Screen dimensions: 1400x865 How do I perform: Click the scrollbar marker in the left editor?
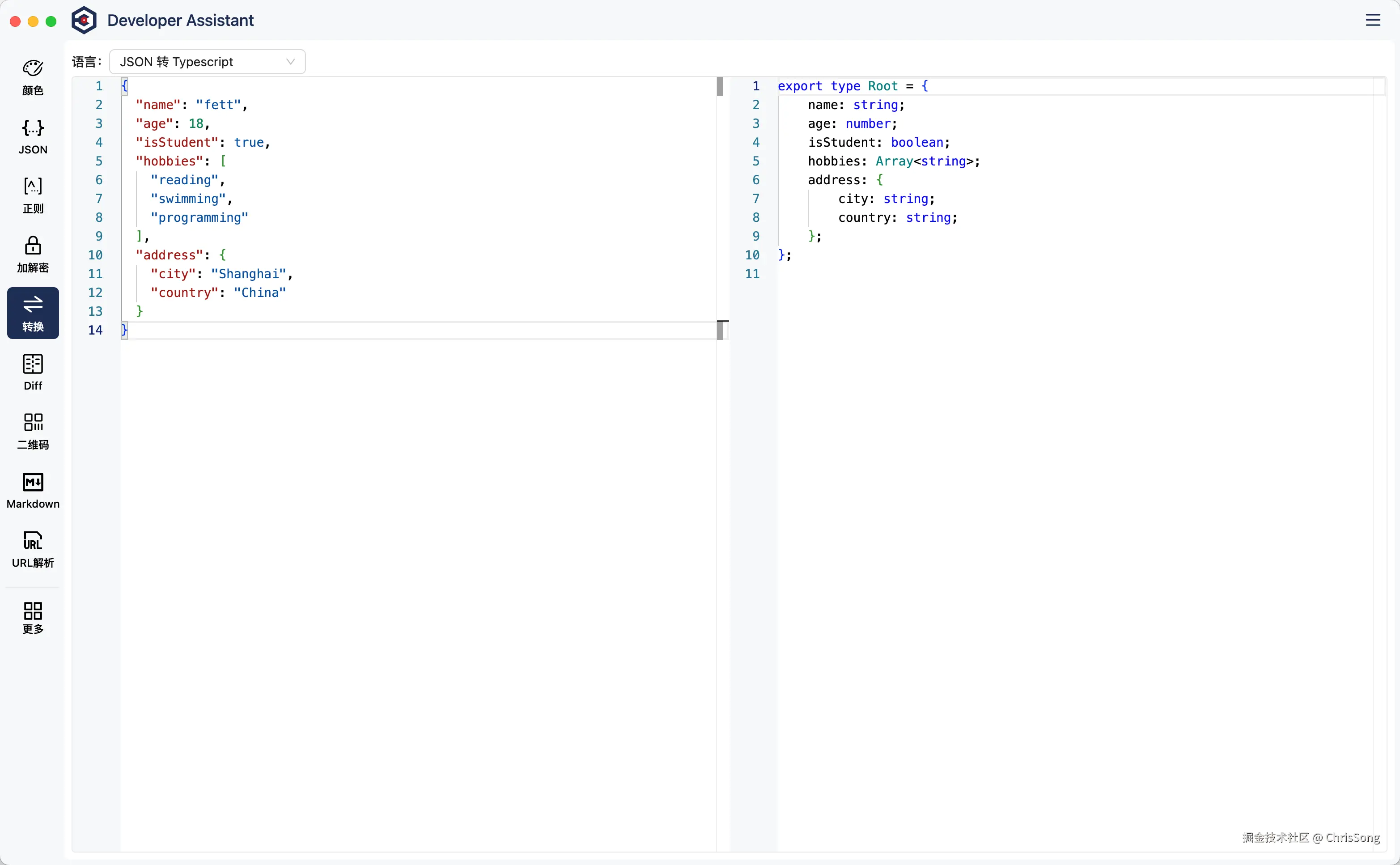[720, 86]
